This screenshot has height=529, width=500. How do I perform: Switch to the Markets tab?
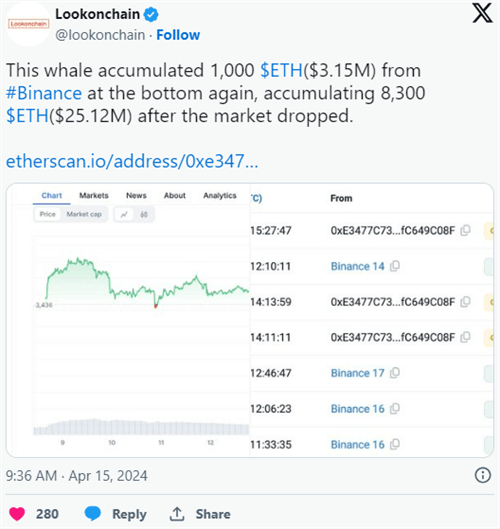[x=94, y=196]
